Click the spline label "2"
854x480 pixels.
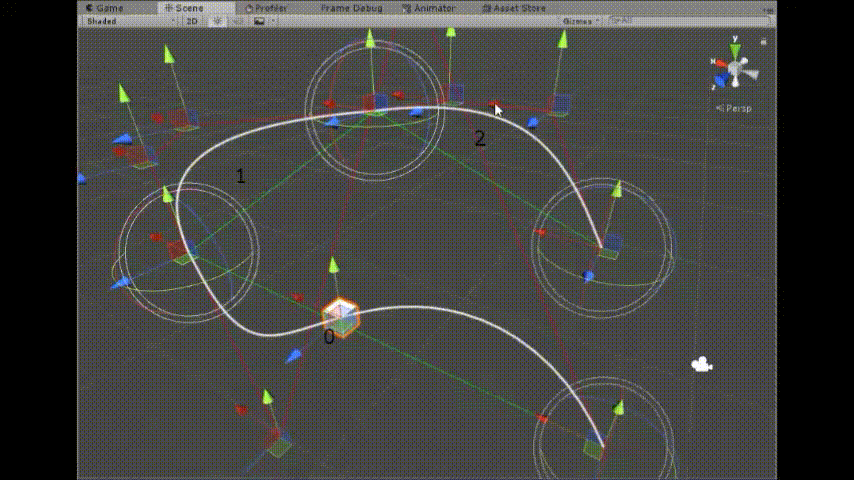479,138
